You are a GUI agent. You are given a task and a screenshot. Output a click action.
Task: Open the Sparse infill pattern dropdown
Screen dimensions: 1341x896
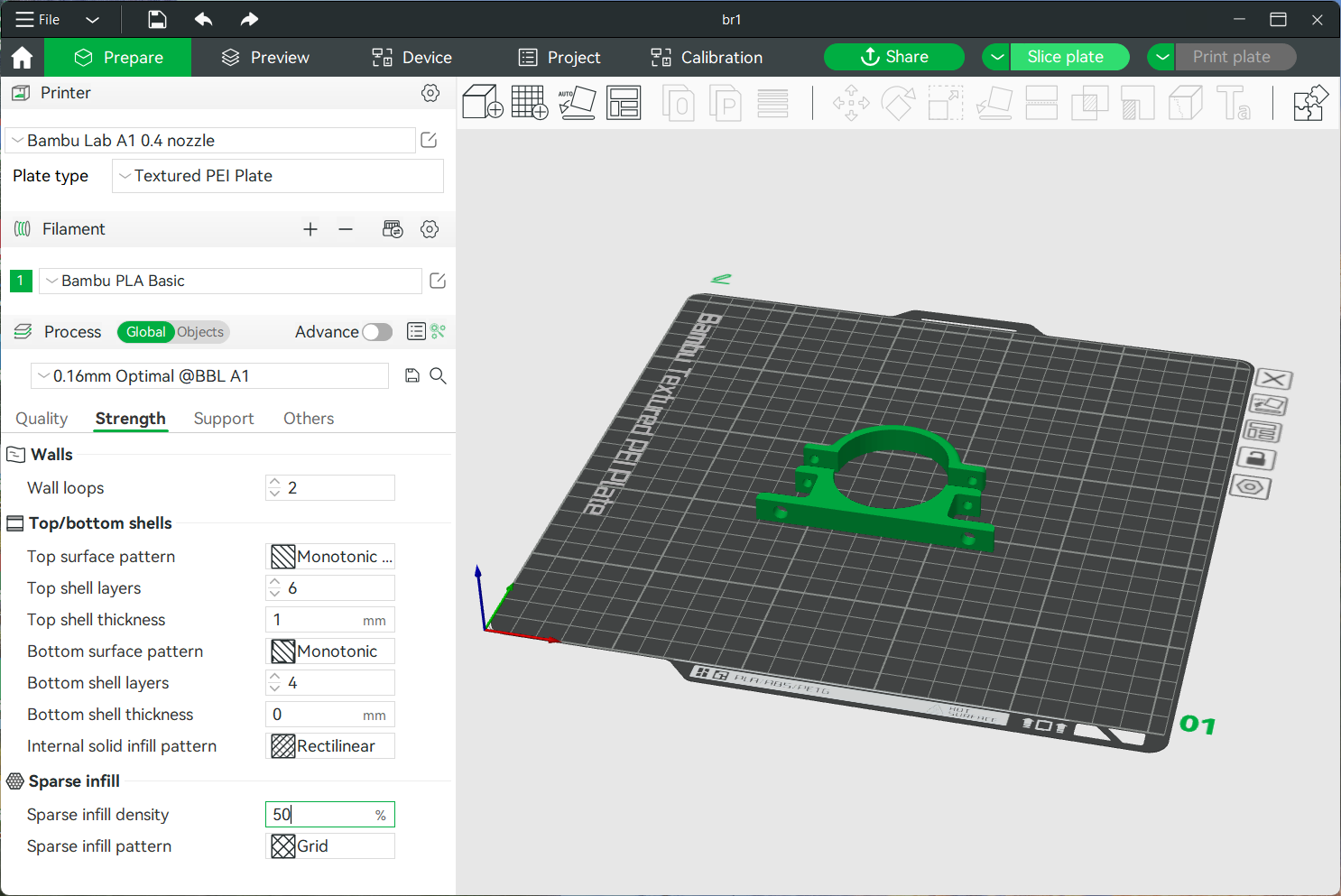[x=331, y=846]
